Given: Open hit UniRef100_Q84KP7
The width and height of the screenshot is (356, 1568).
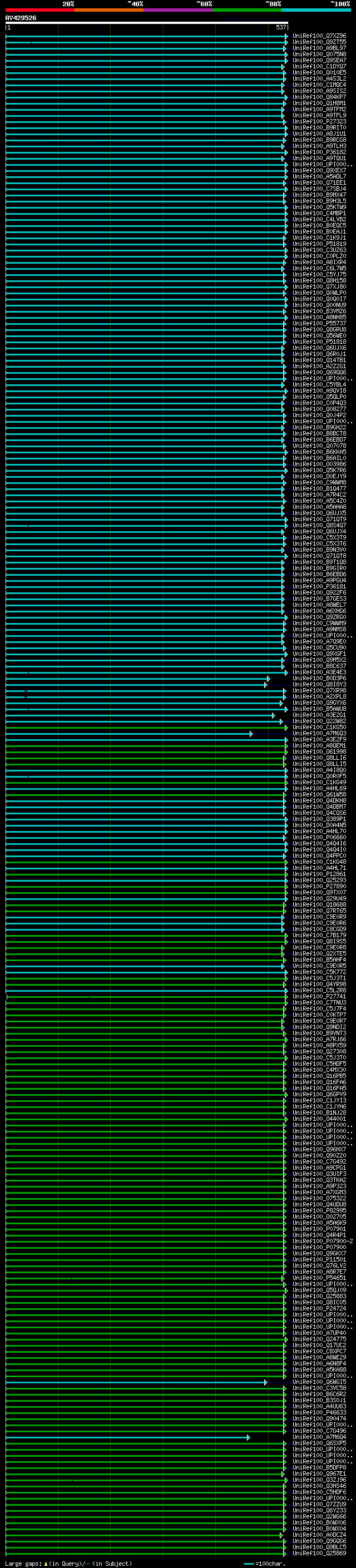Looking at the screenshot, I should (319, 97).
